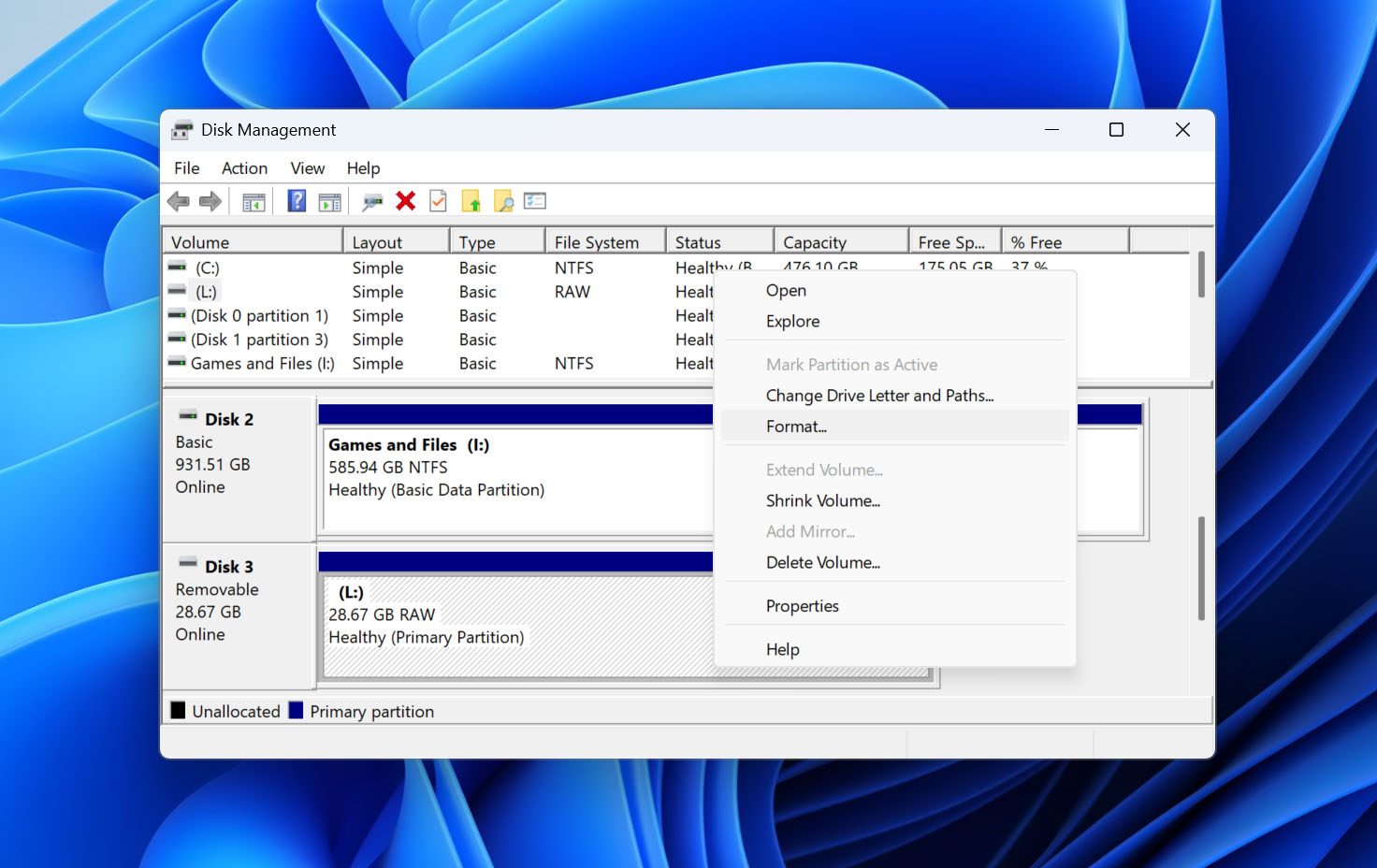
Task: Choose Explore from the context menu
Action: pos(894,321)
